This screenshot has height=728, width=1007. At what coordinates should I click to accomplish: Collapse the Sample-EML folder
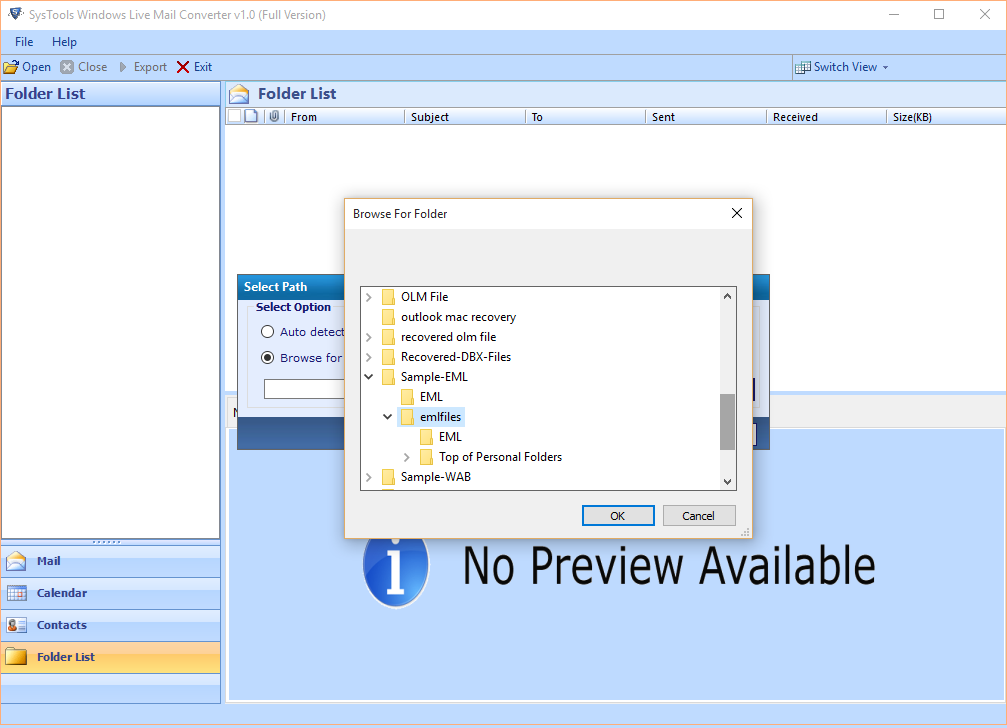(369, 377)
